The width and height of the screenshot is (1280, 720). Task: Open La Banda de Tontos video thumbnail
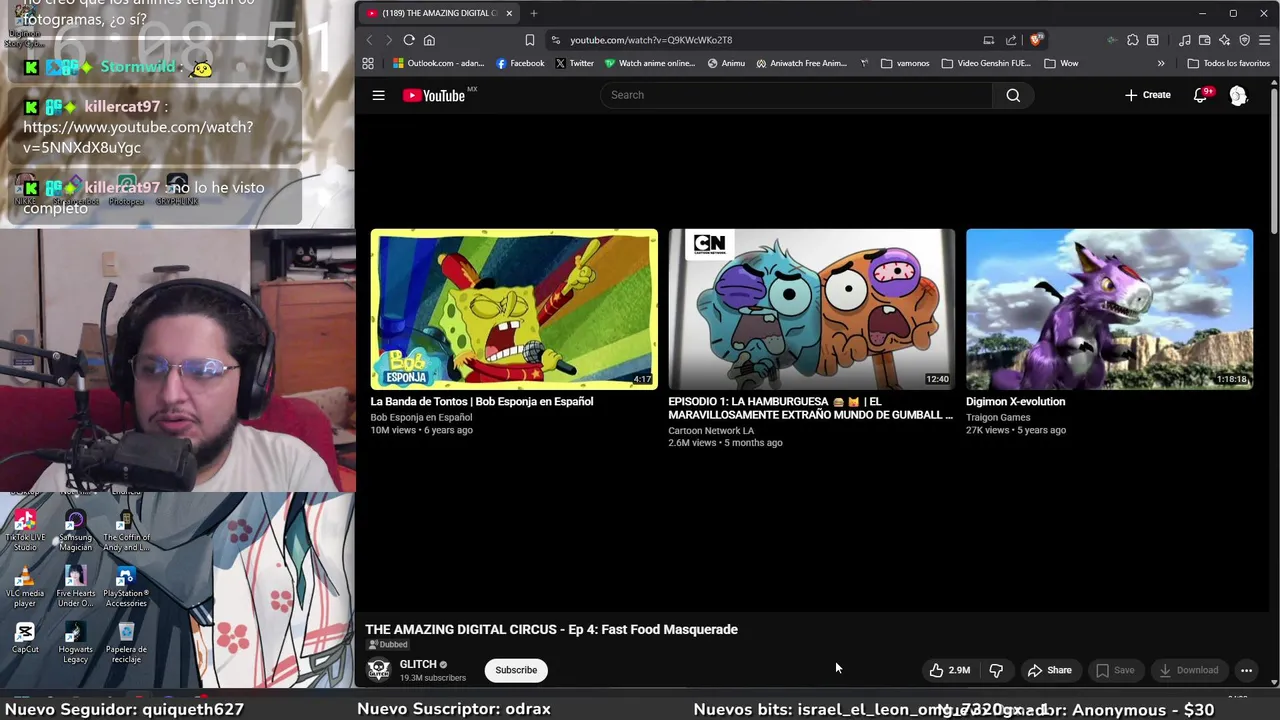[514, 309]
